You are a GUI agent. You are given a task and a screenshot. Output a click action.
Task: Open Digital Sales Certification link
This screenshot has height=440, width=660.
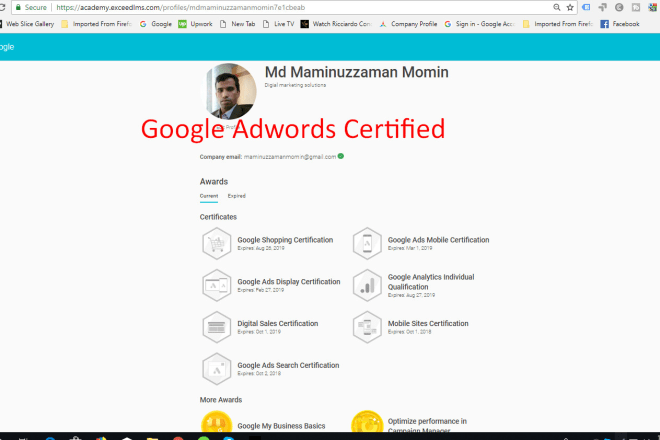(277, 323)
